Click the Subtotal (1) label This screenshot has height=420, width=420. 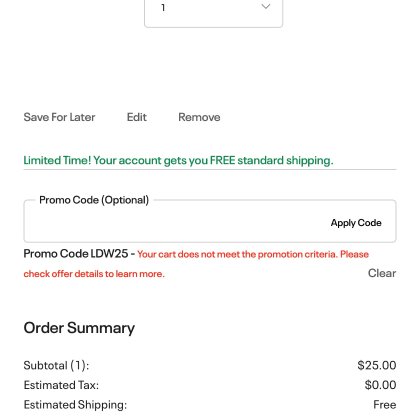tap(56, 365)
